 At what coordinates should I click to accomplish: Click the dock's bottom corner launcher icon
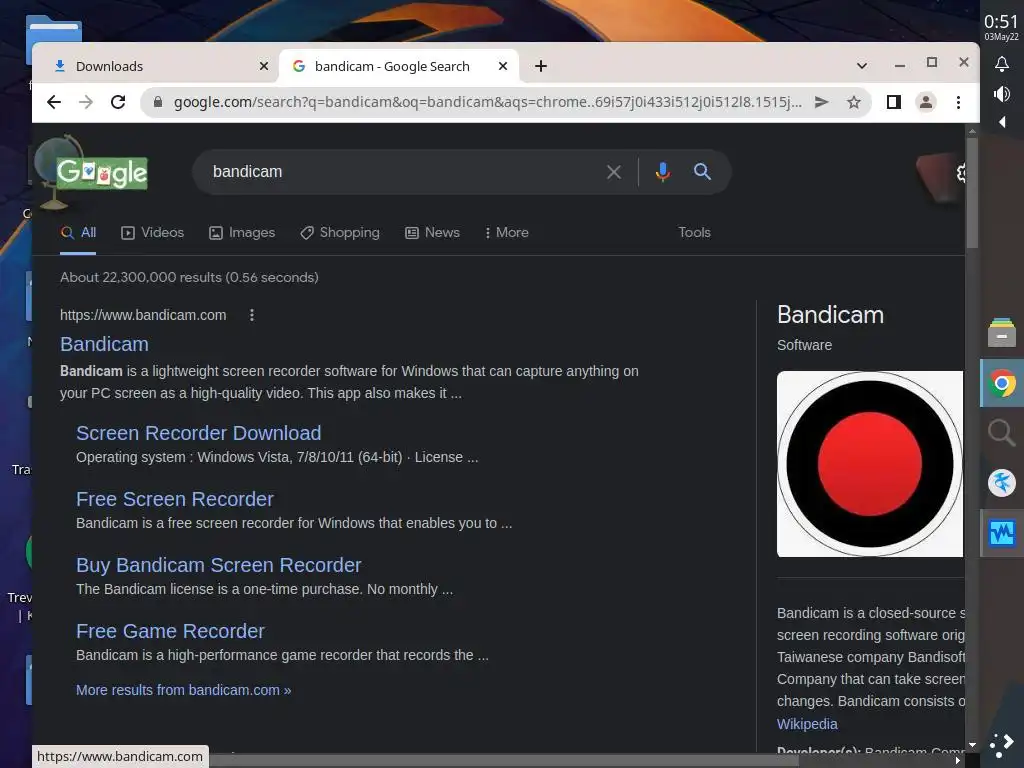pyautogui.click(x=1002, y=745)
